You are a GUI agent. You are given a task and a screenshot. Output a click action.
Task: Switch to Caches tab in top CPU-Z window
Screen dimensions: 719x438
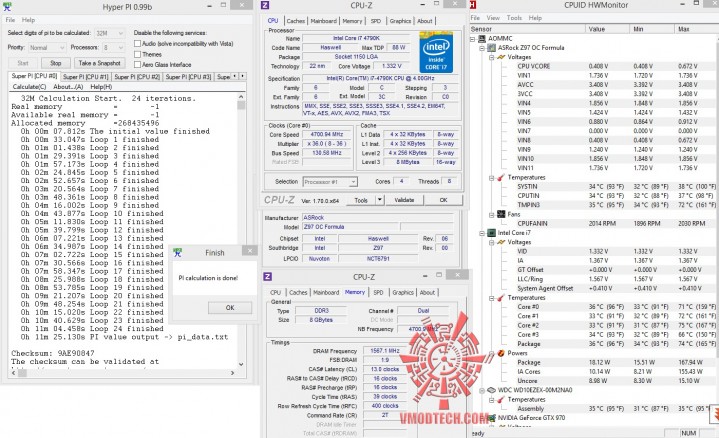295,21
